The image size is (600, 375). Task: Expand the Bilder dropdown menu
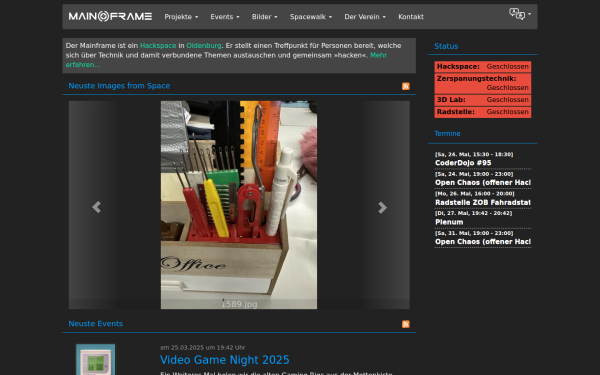264,17
